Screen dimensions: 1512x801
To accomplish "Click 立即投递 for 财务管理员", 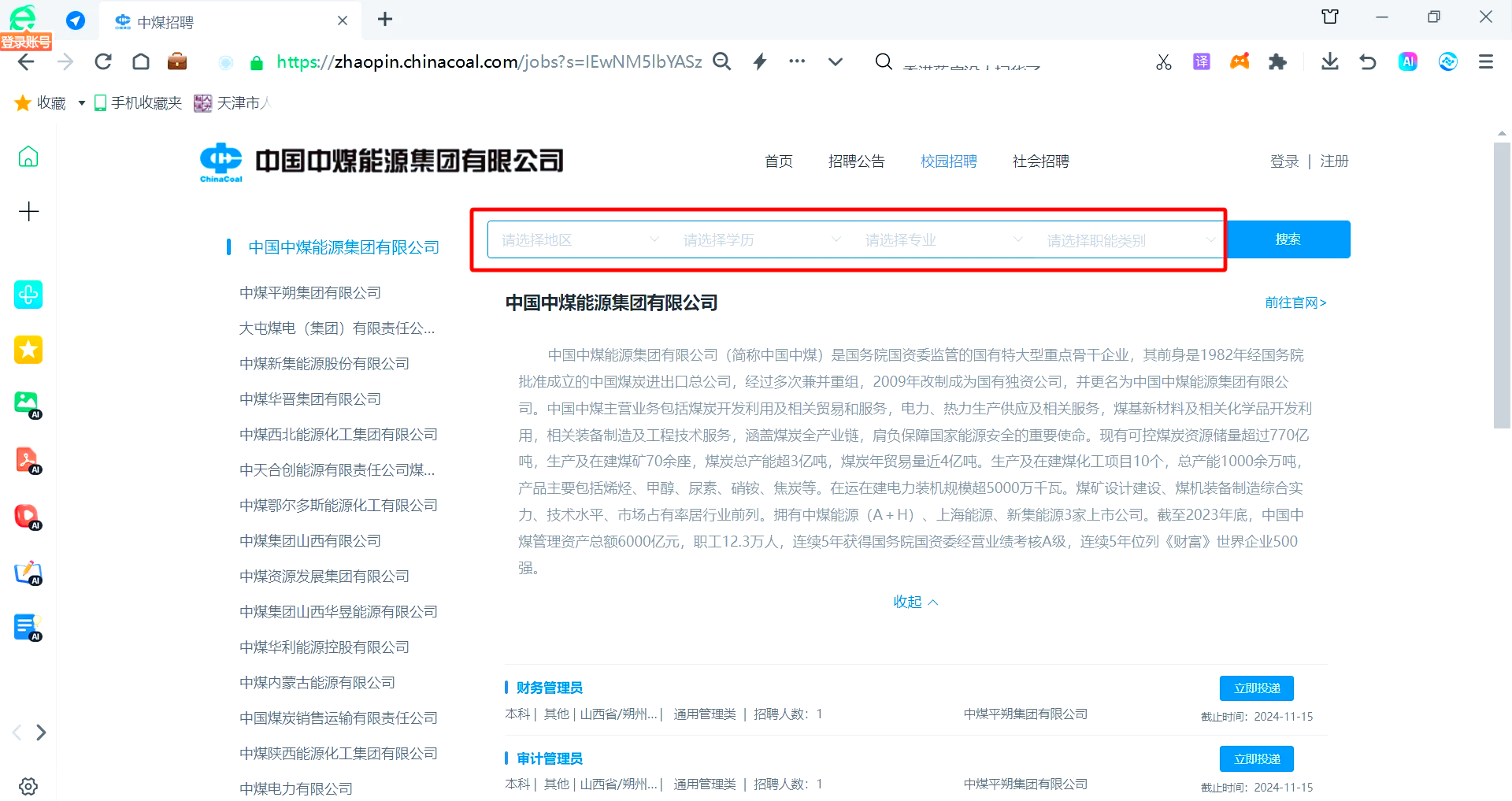I will (1256, 688).
